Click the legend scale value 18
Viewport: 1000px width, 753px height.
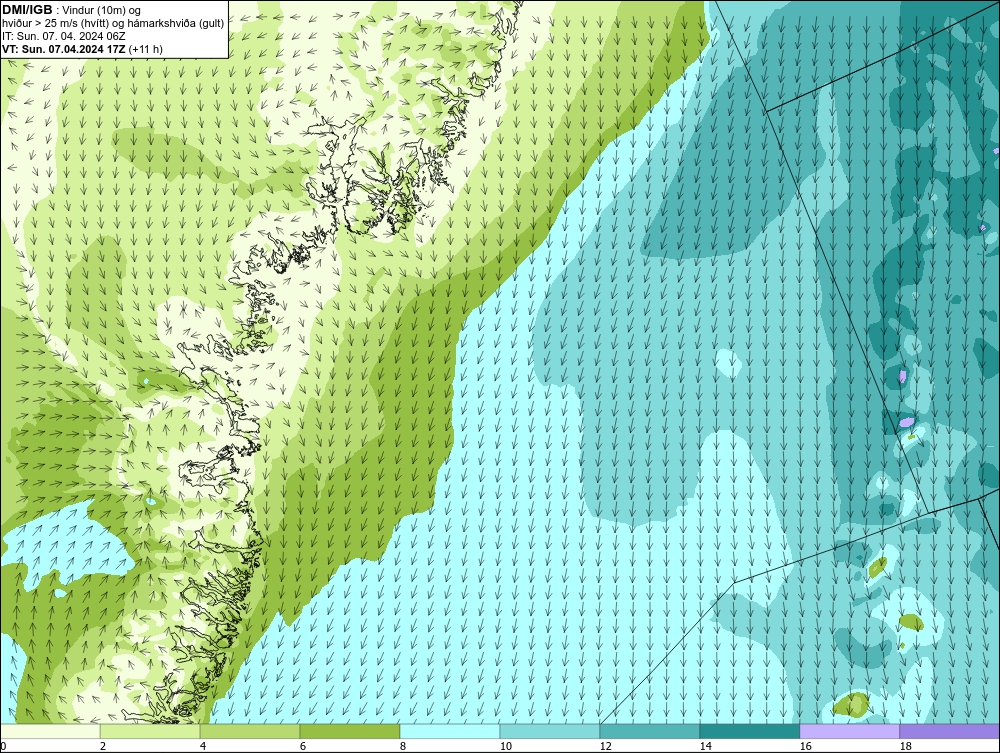click(905, 746)
